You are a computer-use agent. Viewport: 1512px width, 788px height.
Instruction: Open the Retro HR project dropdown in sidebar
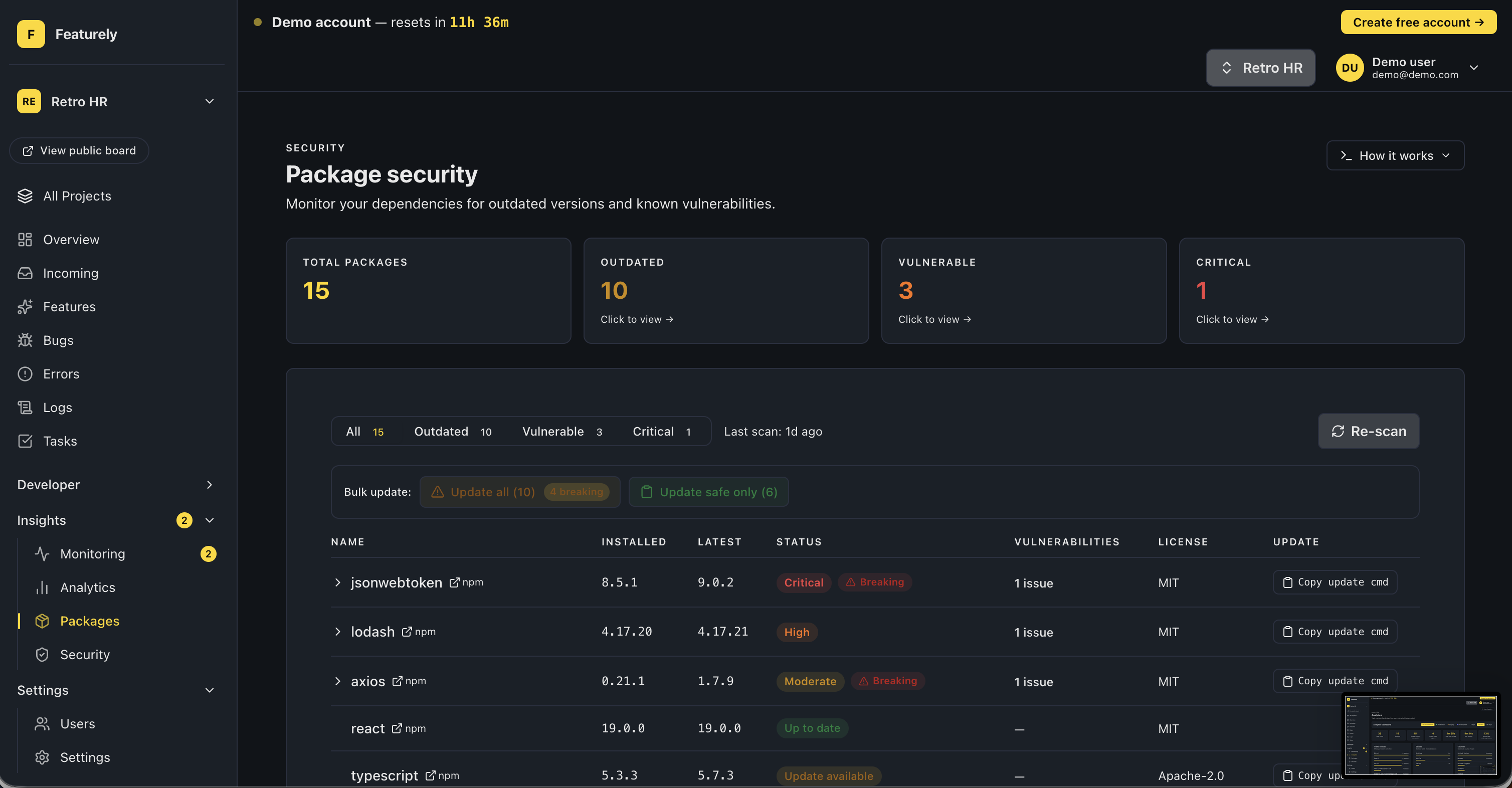point(210,101)
